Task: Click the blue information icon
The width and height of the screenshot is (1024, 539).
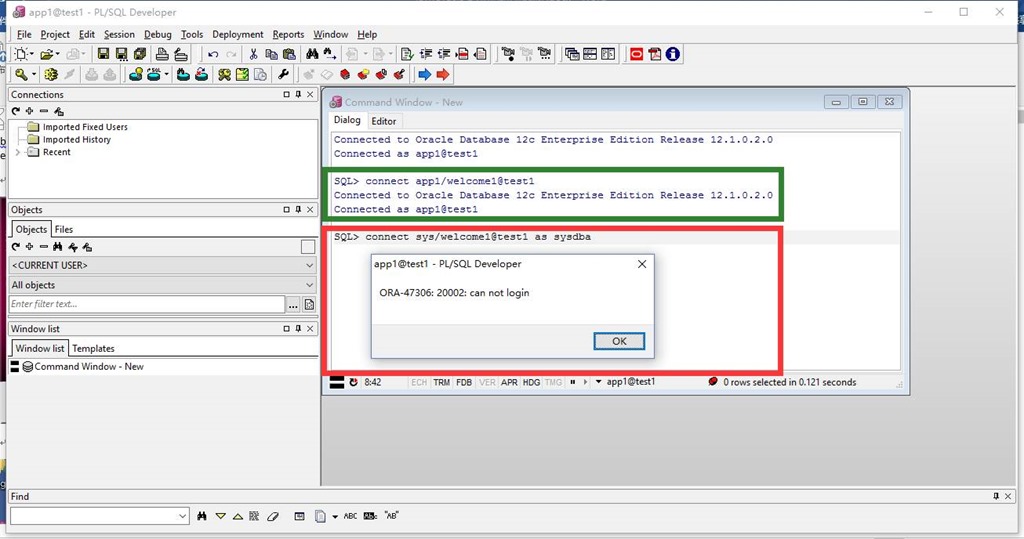Action: click(673, 54)
